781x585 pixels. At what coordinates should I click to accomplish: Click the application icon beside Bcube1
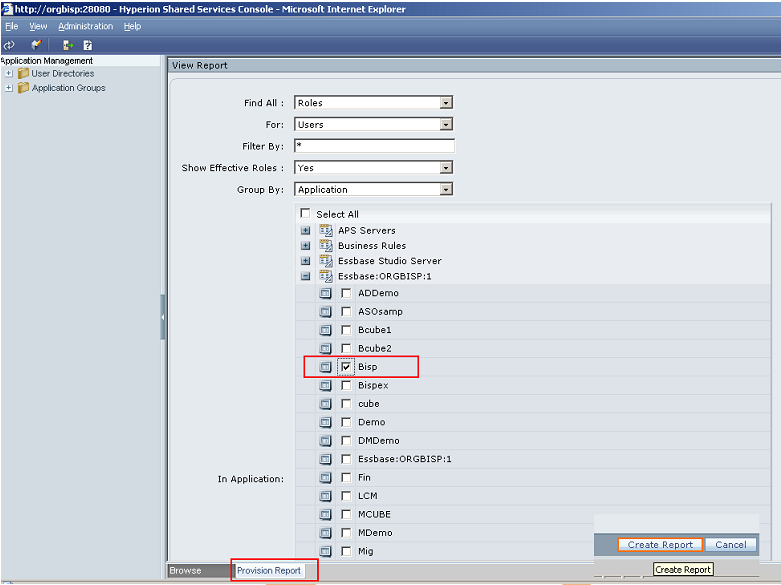[325, 330]
